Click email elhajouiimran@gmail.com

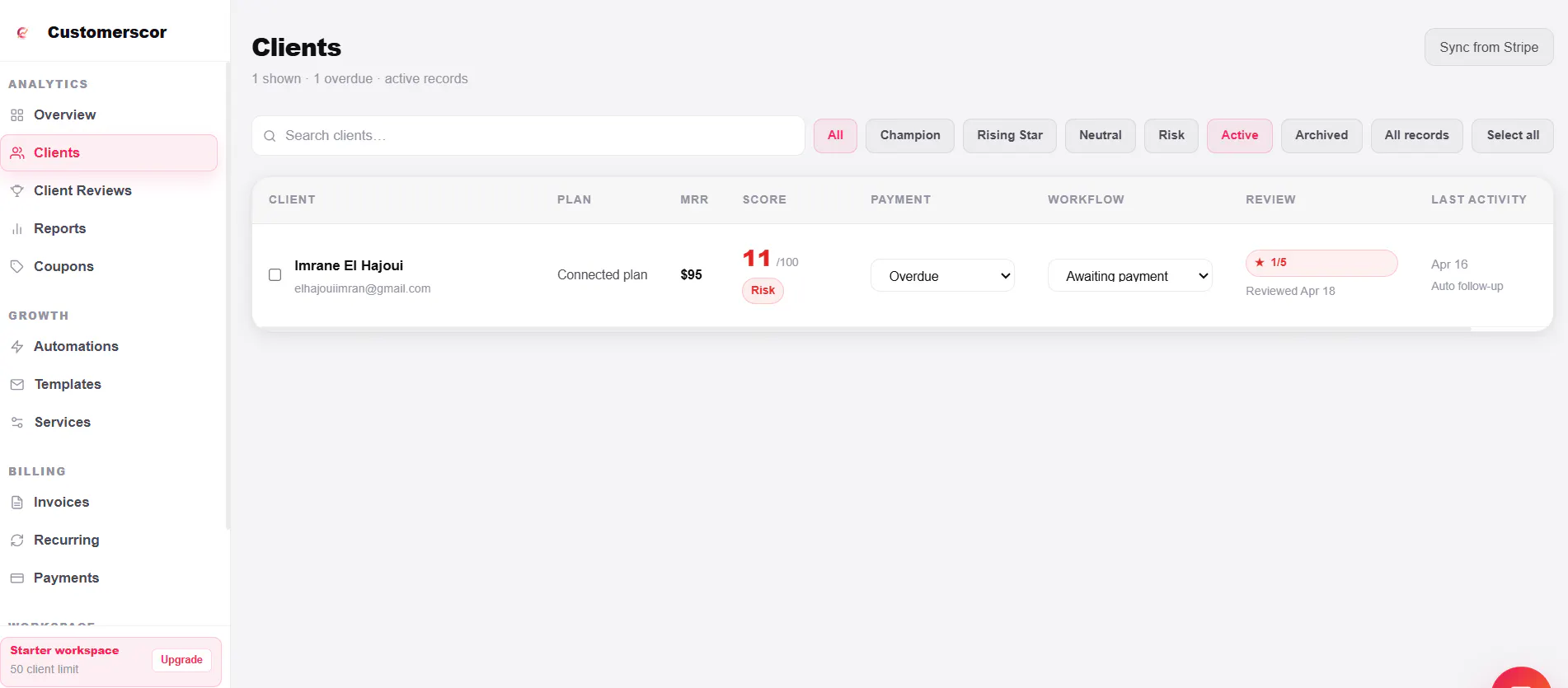363,289
